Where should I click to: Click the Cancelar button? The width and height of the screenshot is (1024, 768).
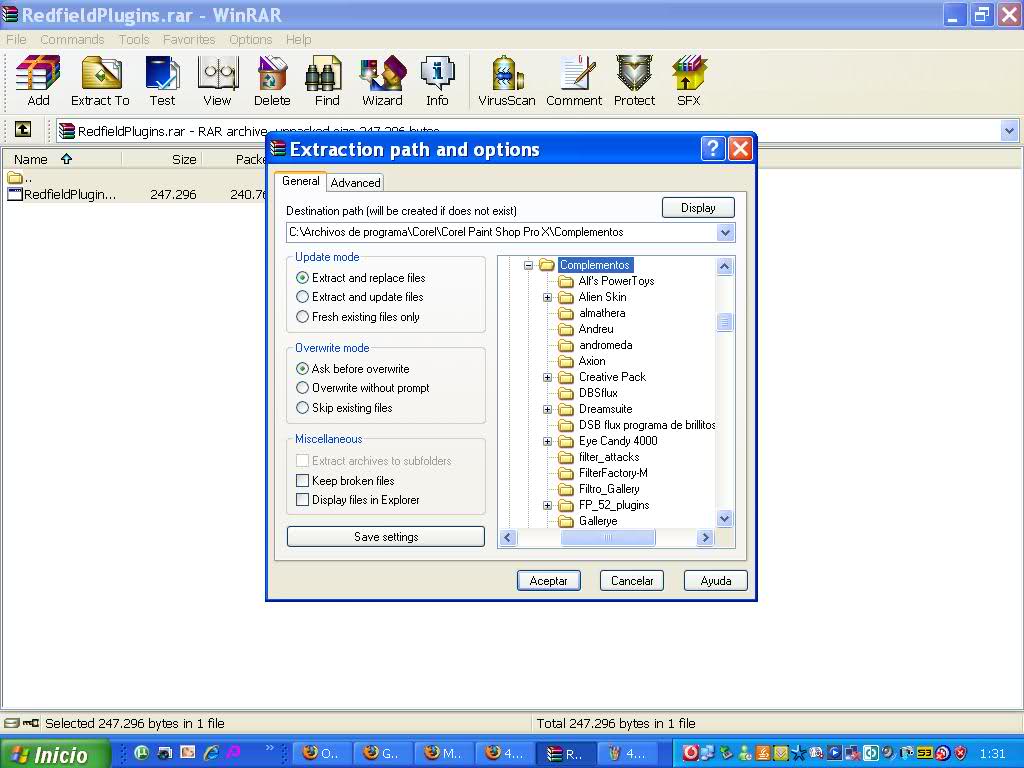(x=632, y=581)
